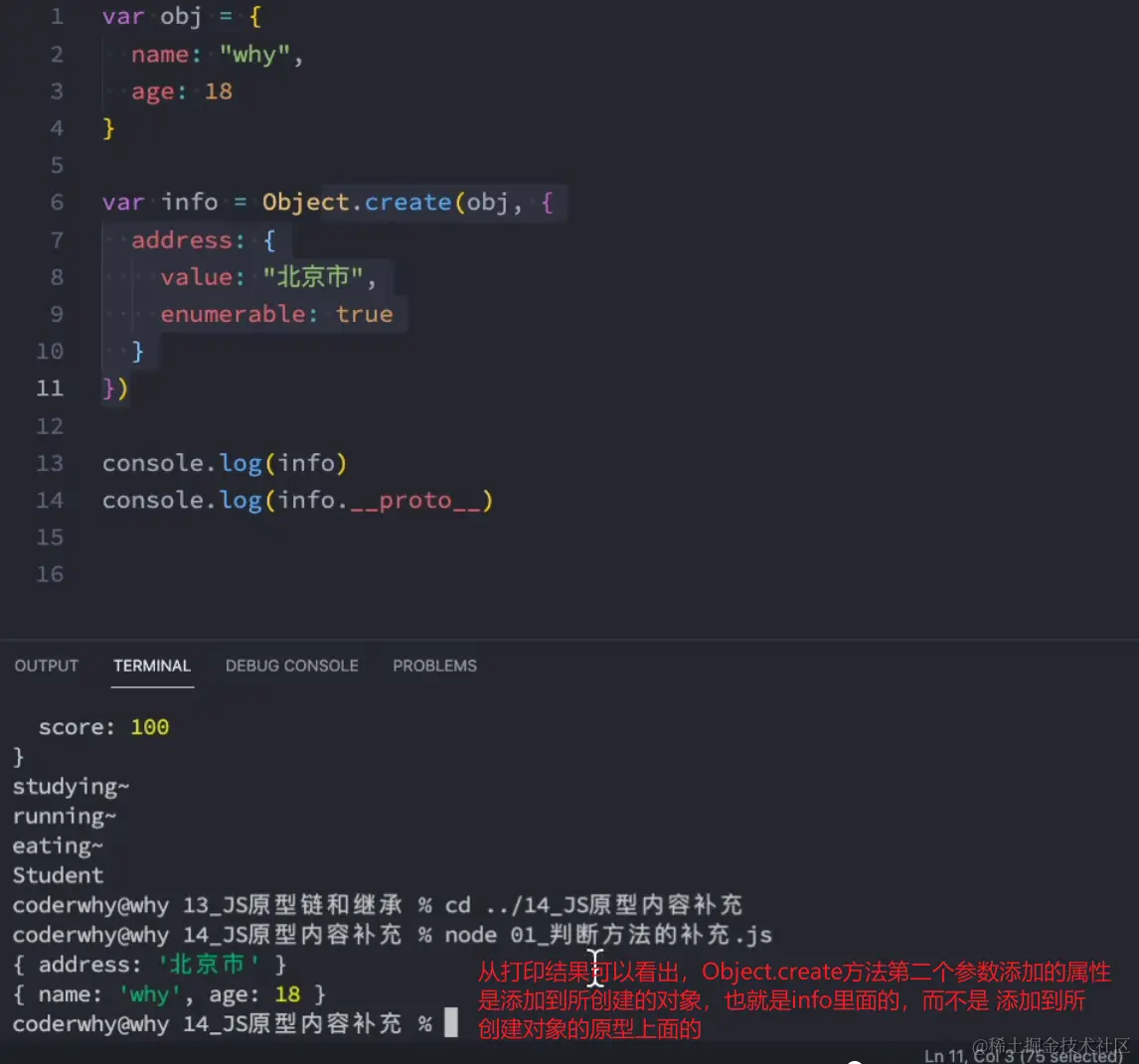Click 'studying~' in terminal output
The width and height of the screenshot is (1139, 1064).
point(72,787)
